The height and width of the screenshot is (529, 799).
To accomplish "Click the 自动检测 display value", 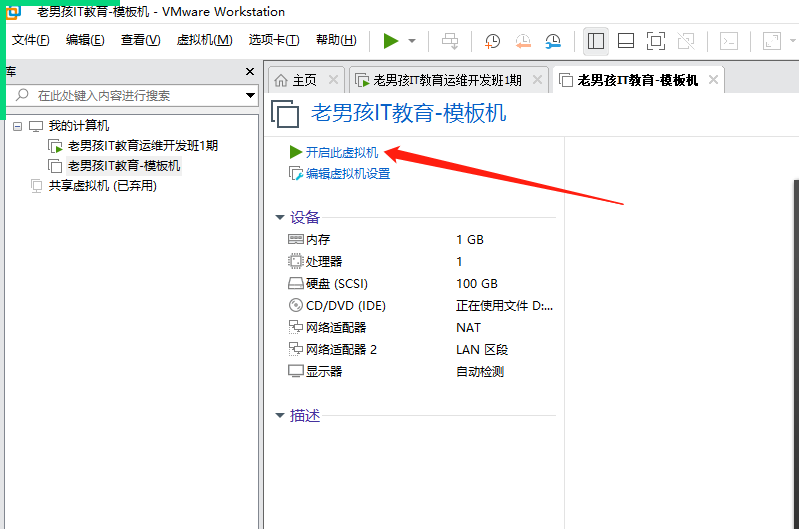I will tap(480, 372).
